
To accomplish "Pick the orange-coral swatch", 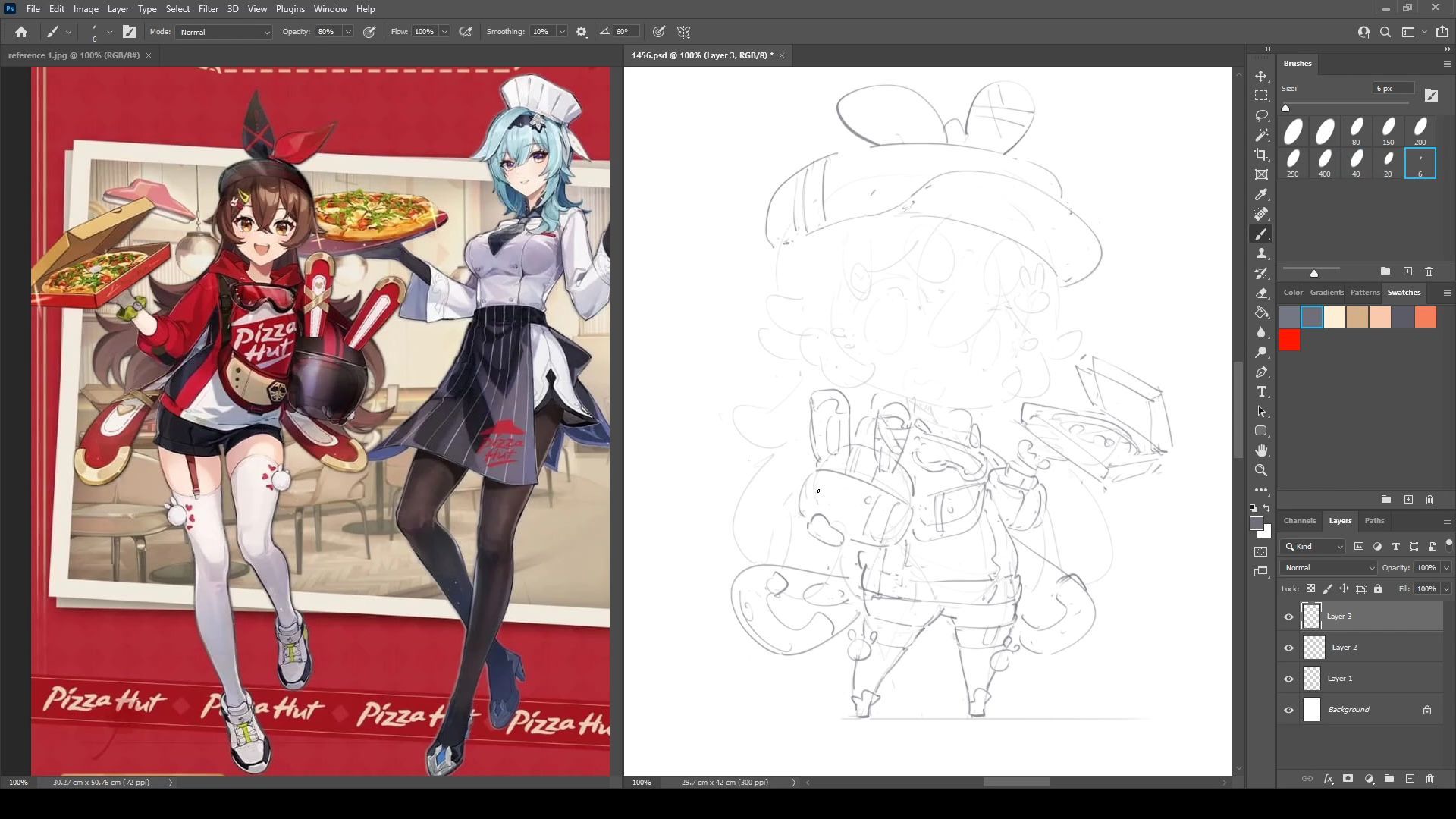I will [1426, 317].
